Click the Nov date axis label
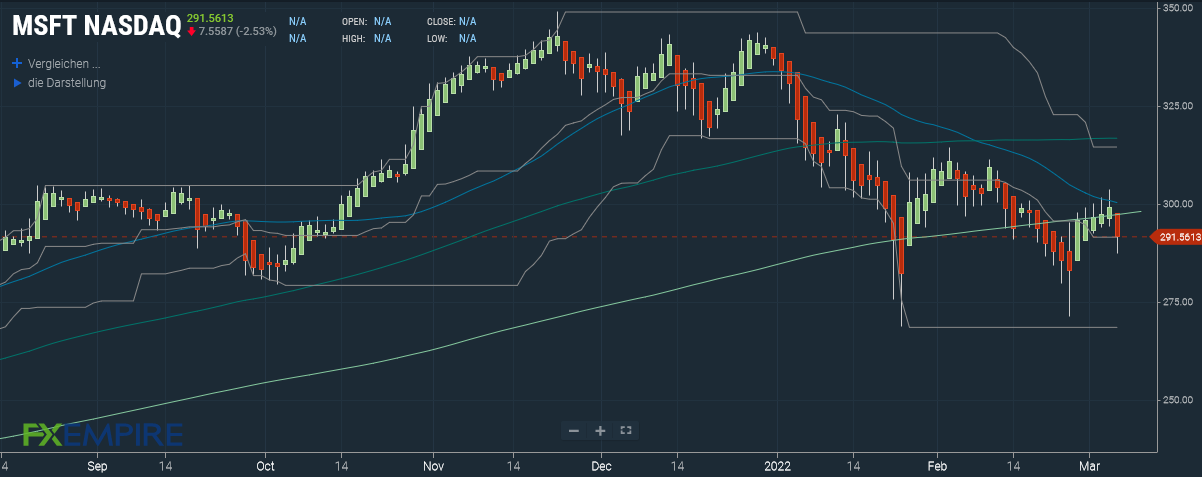The image size is (1202, 477). click(433, 466)
